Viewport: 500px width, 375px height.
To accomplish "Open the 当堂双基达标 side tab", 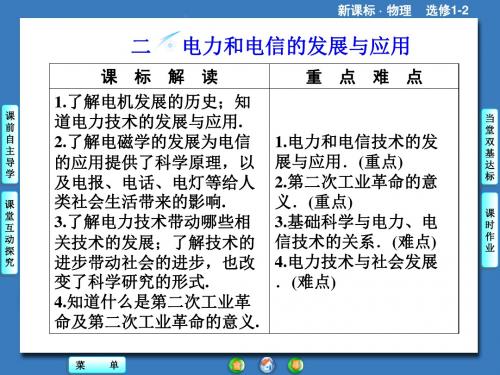I will point(490,147).
